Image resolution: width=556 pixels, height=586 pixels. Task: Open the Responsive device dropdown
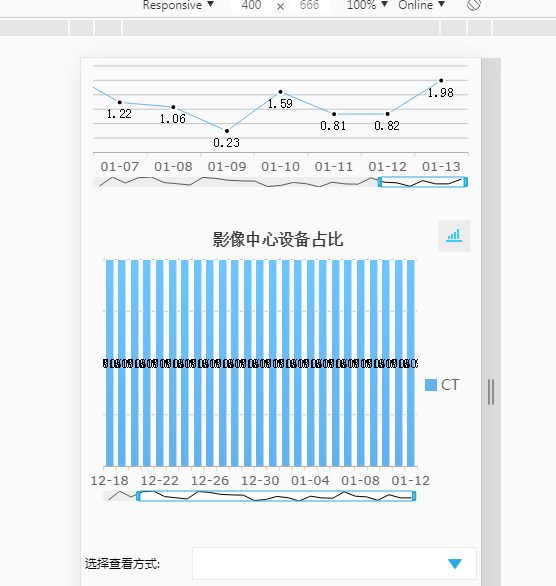pos(178,5)
